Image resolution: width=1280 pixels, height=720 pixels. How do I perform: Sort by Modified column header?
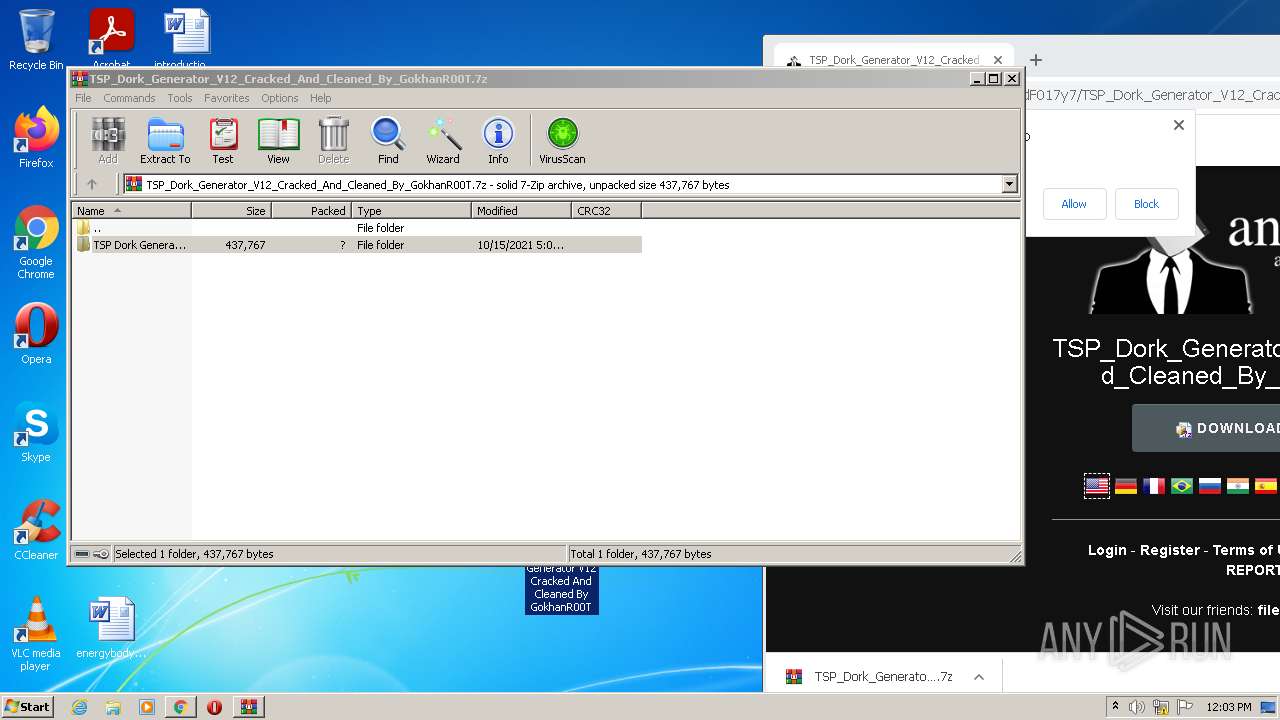[x=521, y=211]
